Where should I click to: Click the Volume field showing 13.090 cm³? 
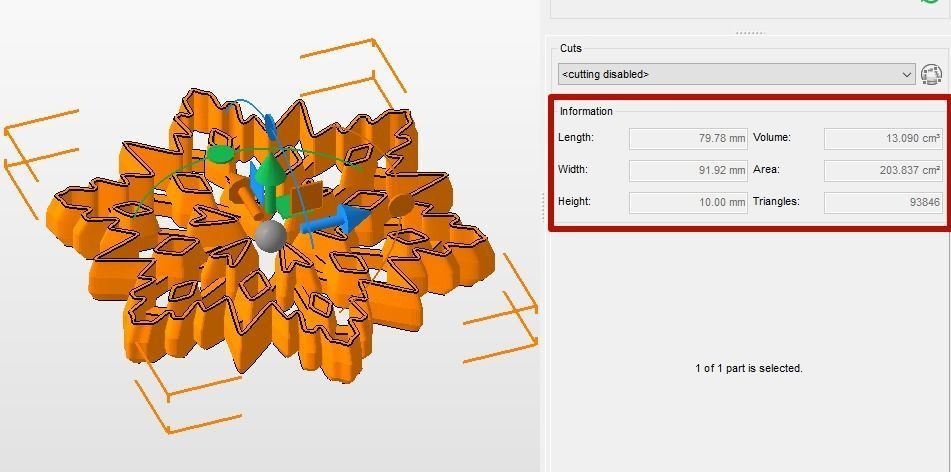pyautogui.click(x=883, y=138)
